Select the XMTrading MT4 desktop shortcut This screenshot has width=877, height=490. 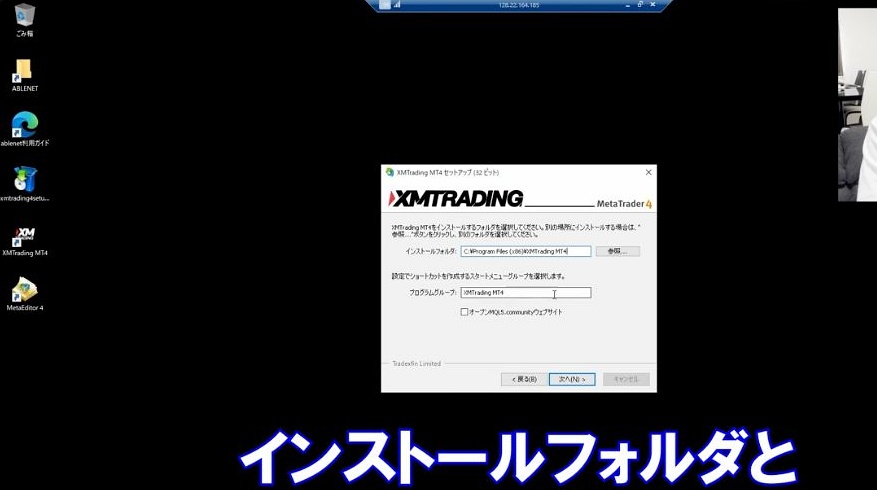tap(24, 242)
